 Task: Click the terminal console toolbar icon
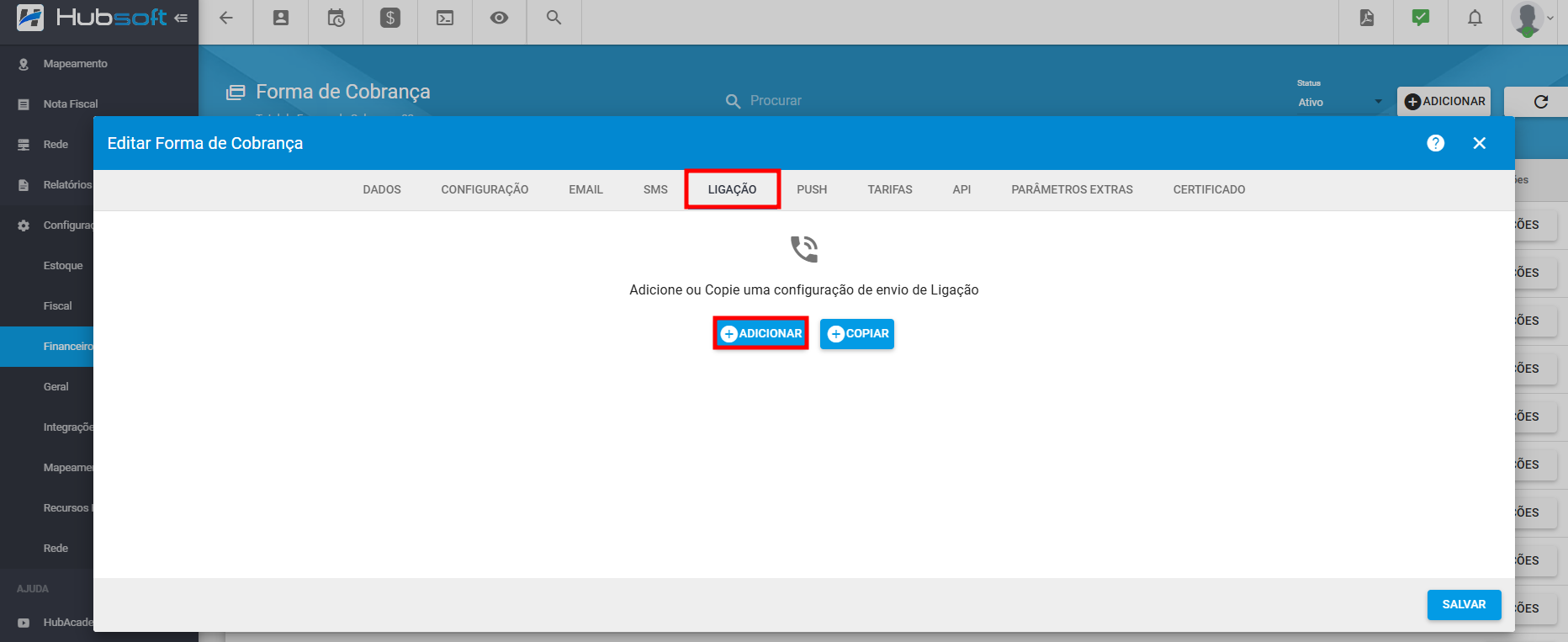[x=445, y=18]
